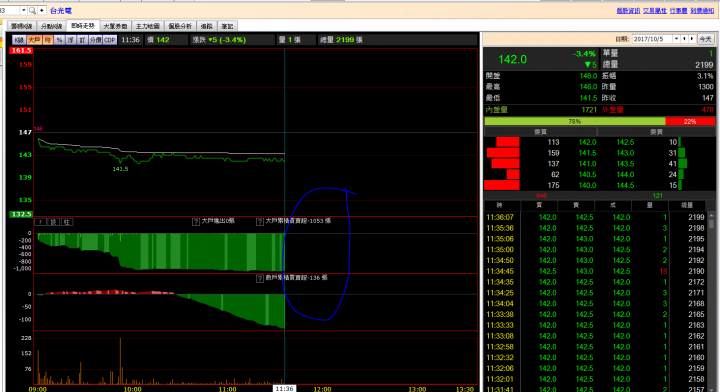Click the 台光電 stock name

pyautogui.click(x=61, y=11)
